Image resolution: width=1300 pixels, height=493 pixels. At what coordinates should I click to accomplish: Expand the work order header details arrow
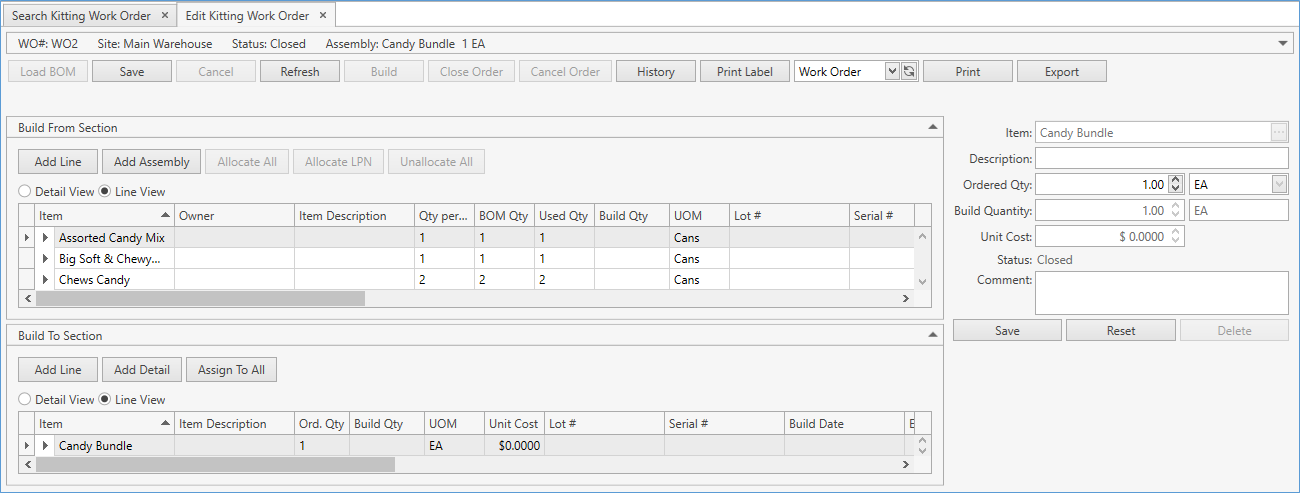(x=1283, y=44)
